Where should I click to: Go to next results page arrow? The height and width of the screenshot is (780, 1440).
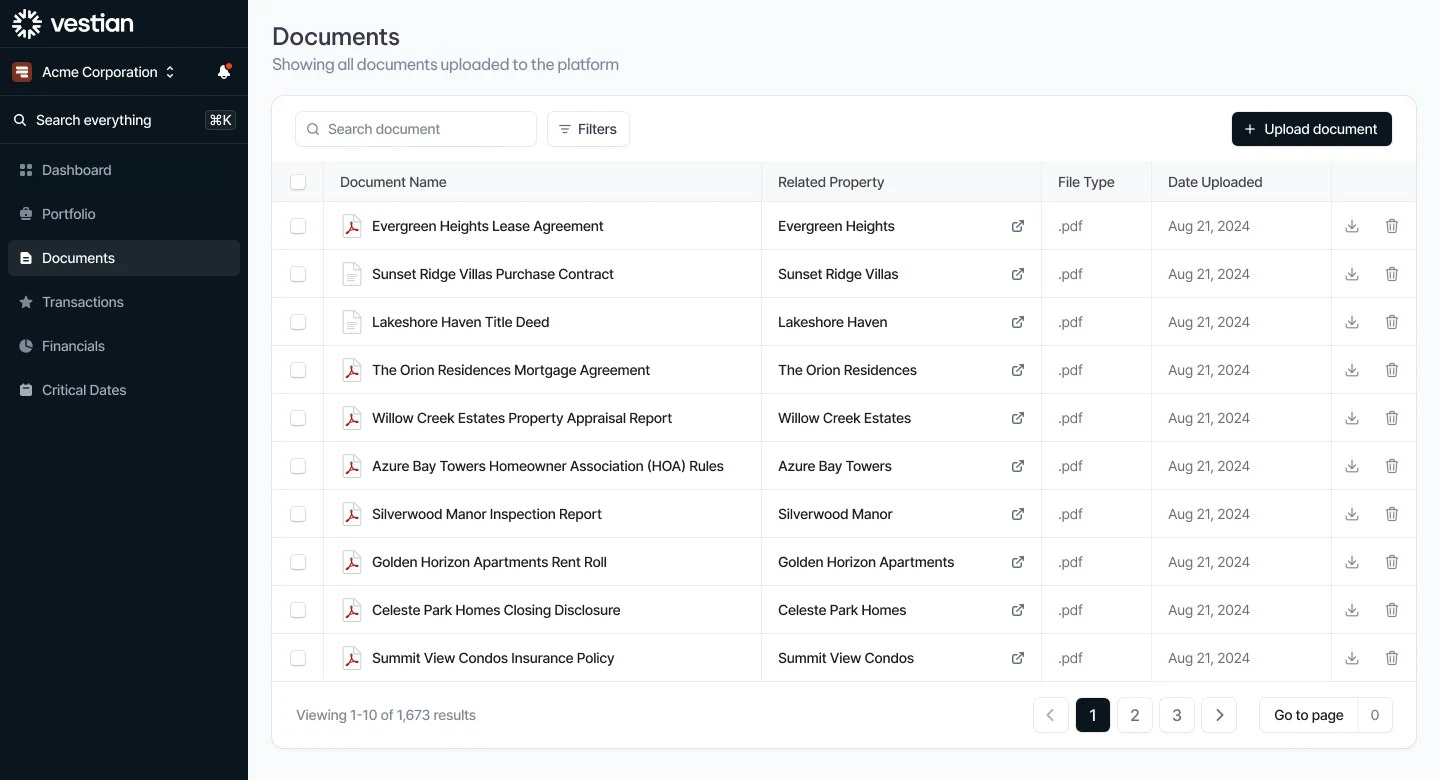tap(1219, 715)
